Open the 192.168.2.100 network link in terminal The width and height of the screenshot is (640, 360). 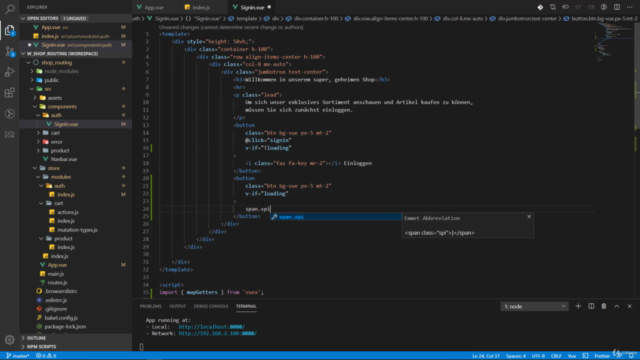point(218,333)
